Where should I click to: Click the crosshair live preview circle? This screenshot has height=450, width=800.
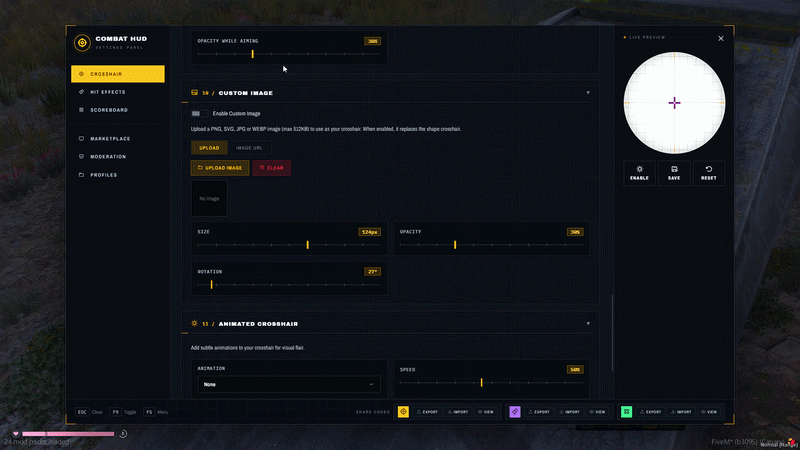pyautogui.click(x=674, y=103)
